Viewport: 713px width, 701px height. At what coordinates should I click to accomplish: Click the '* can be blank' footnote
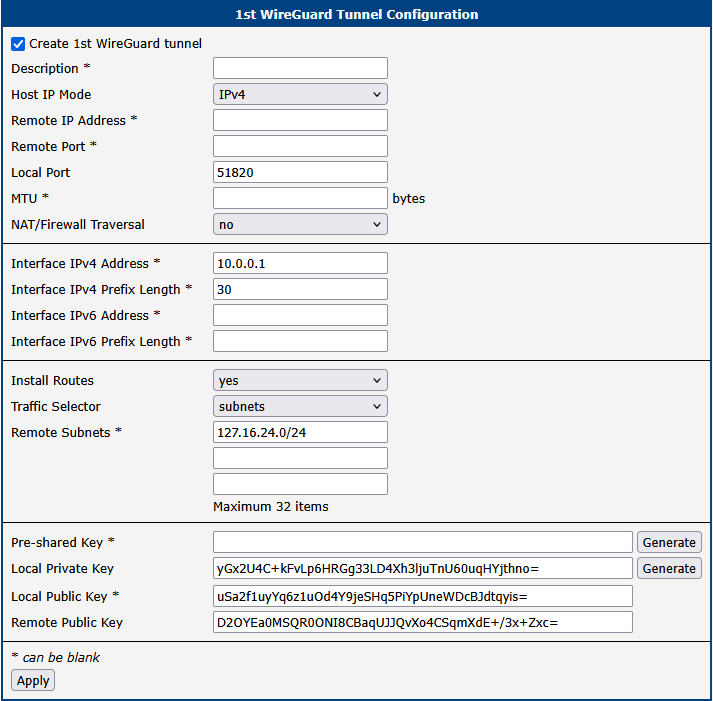pyautogui.click(x=55, y=657)
